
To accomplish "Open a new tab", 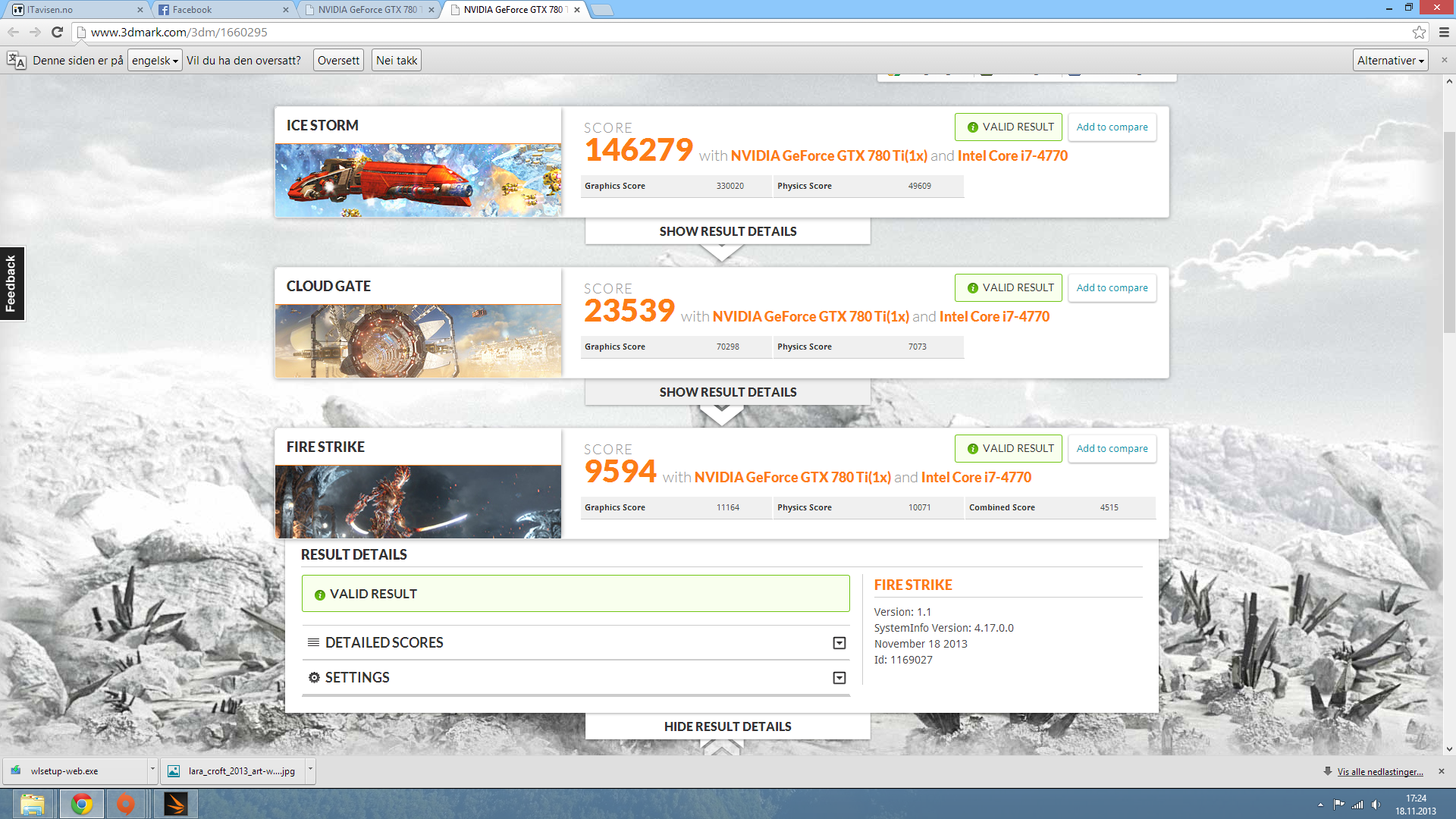I will pos(602,10).
